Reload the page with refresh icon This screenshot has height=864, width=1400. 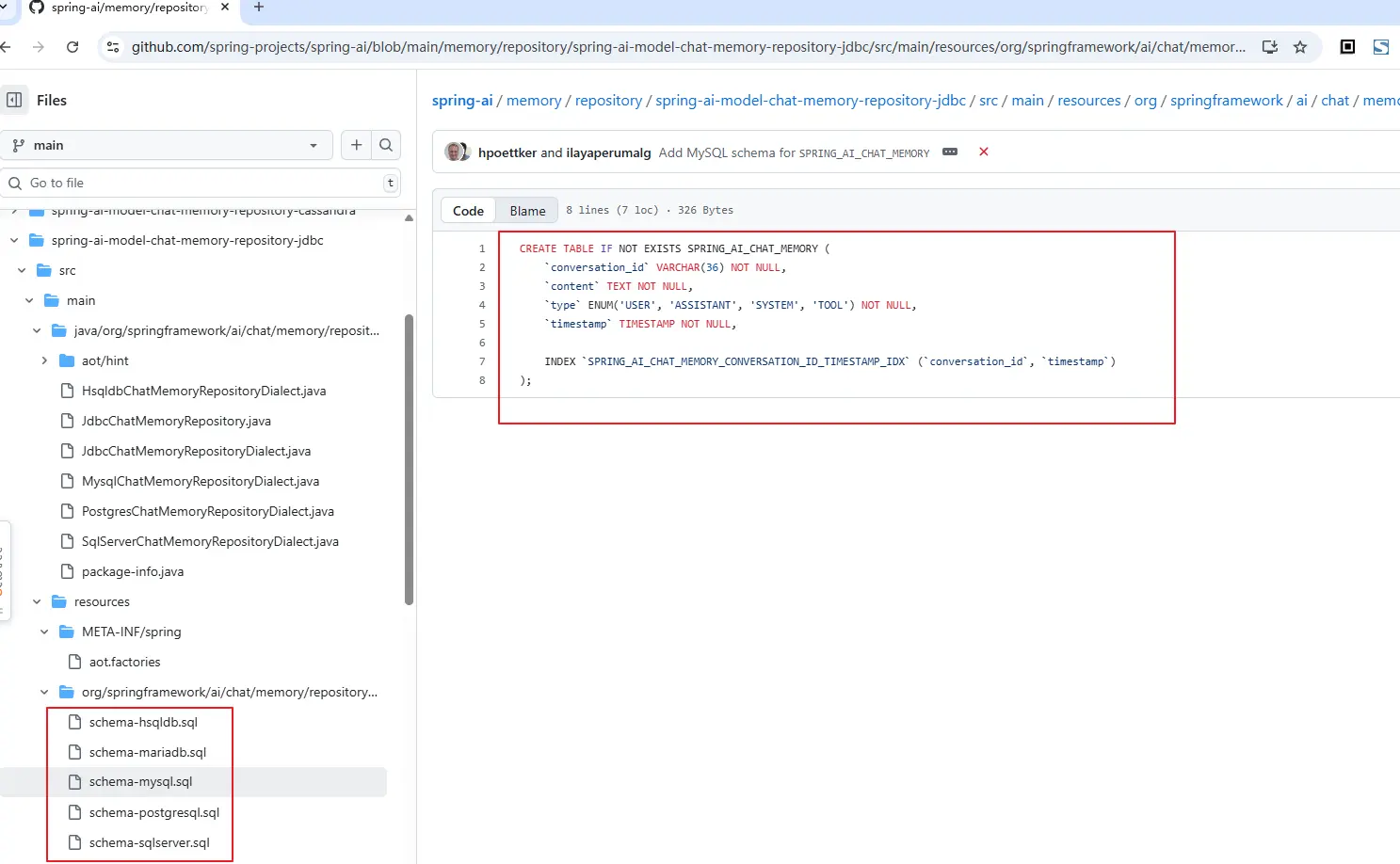tap(72, 47)
